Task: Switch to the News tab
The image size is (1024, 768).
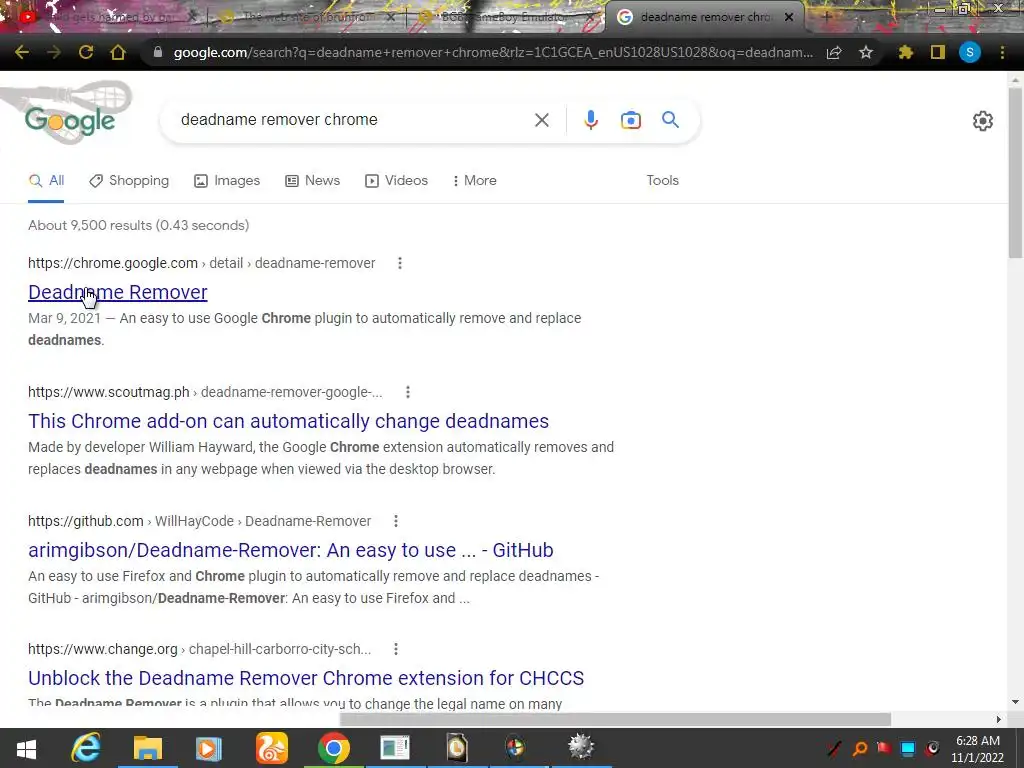Action: (312, 181)
